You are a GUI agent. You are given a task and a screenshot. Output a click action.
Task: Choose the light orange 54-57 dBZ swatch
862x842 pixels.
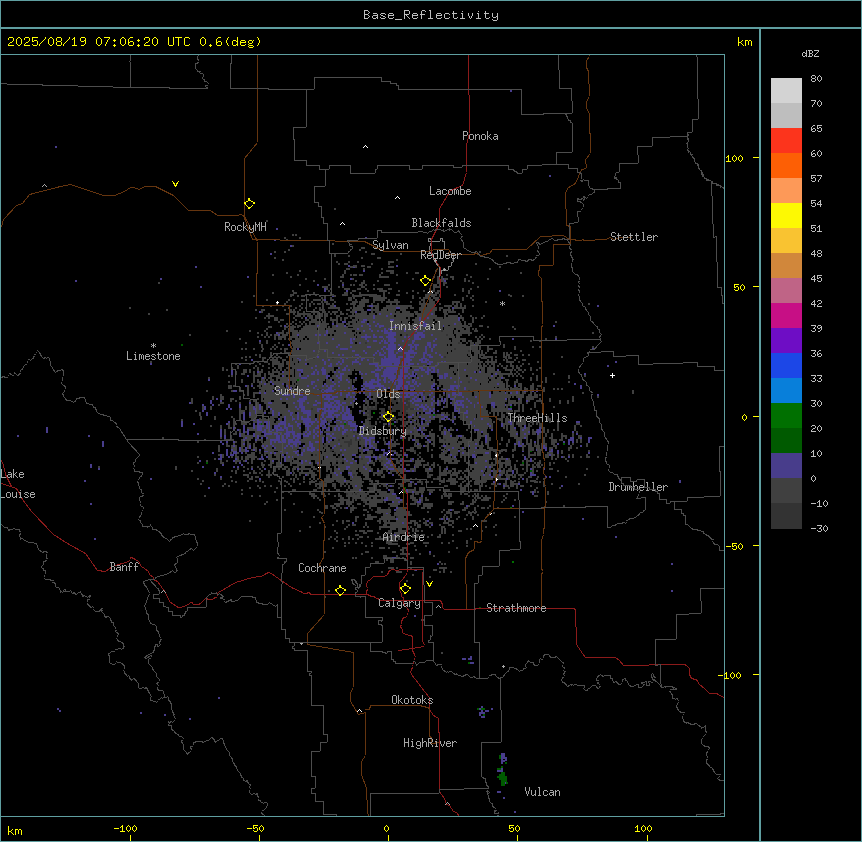(786, 191)
